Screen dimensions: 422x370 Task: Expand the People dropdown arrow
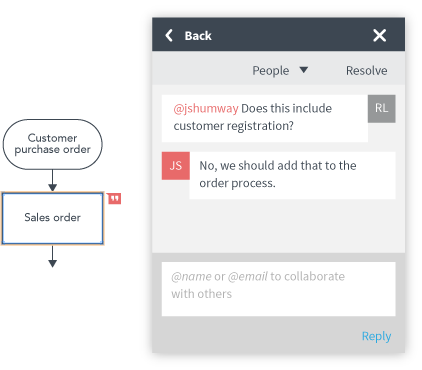point(303,70)
